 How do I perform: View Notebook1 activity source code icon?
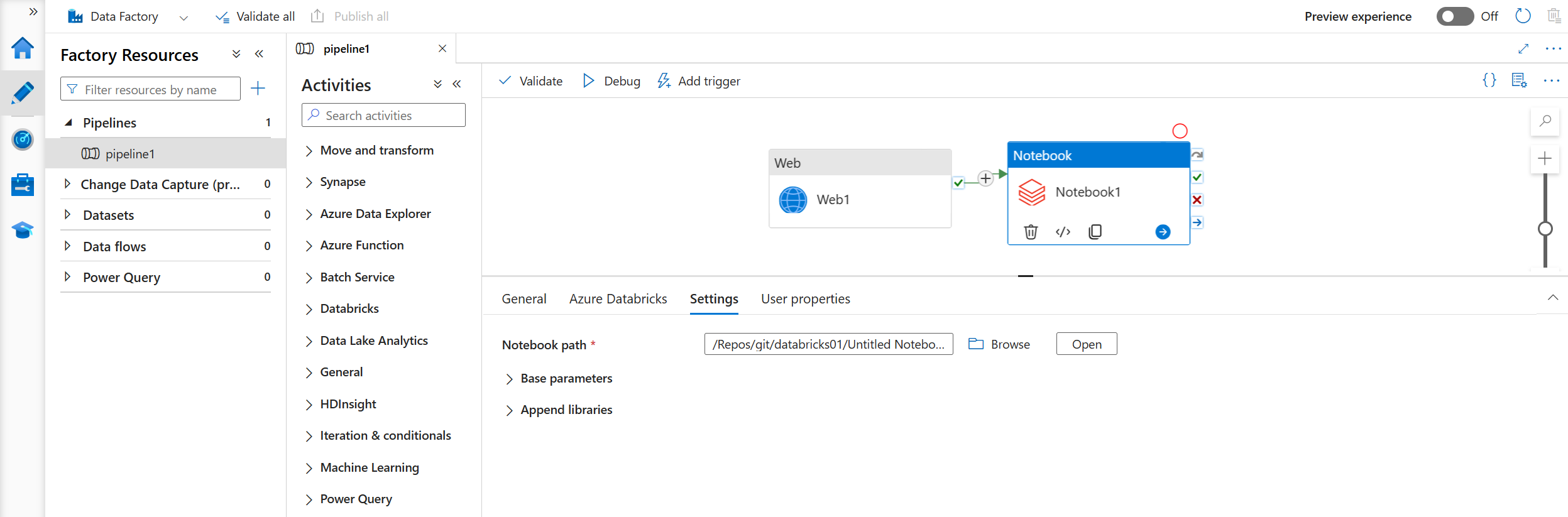point(1063,232)
